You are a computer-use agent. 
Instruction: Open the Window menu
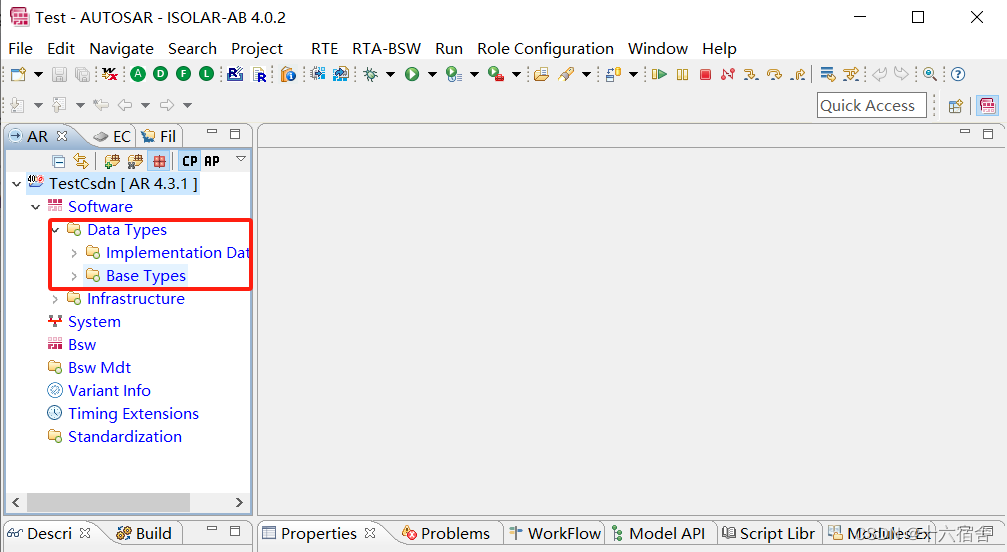tap(658, 49)
